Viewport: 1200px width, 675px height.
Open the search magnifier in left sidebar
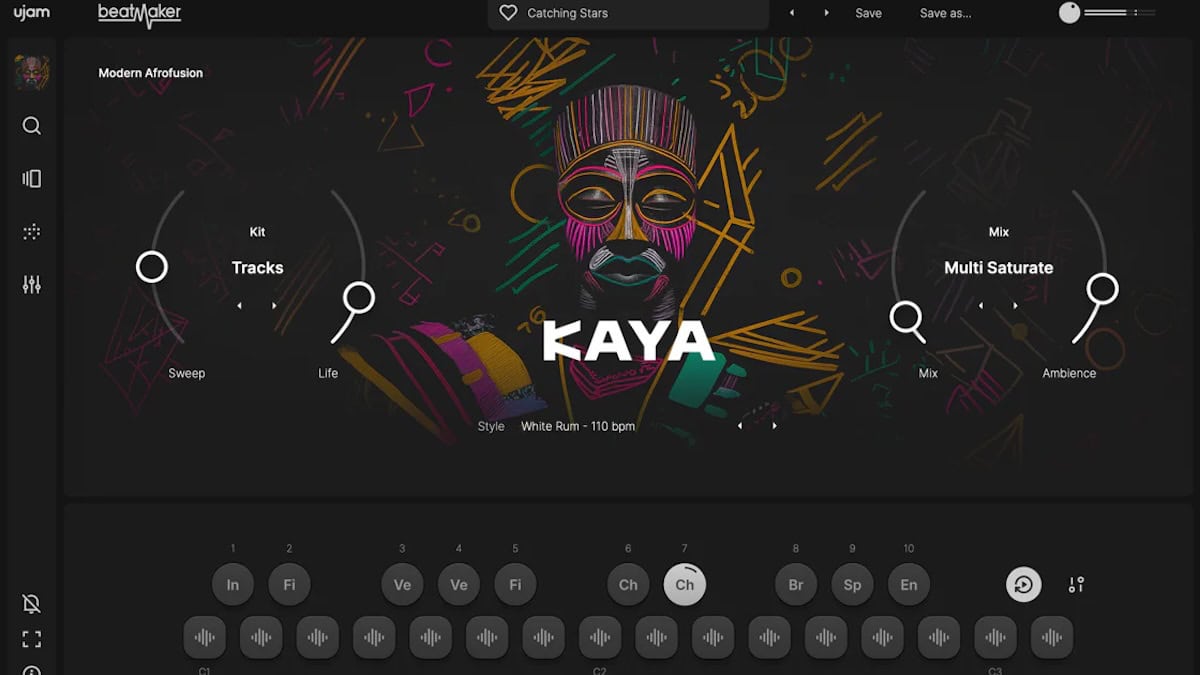32,126
